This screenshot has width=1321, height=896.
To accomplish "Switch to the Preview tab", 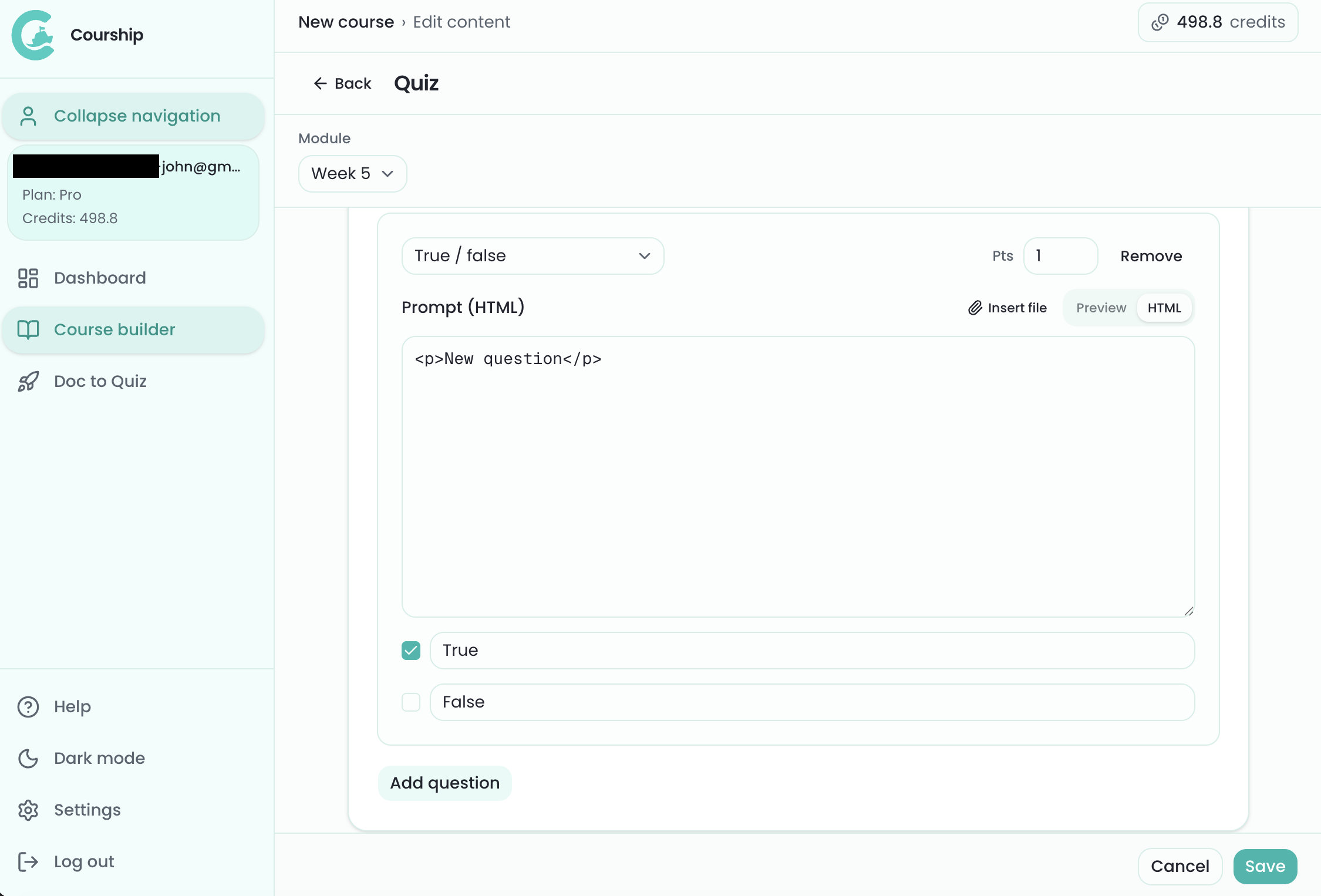I will (x=1101, y=308).
